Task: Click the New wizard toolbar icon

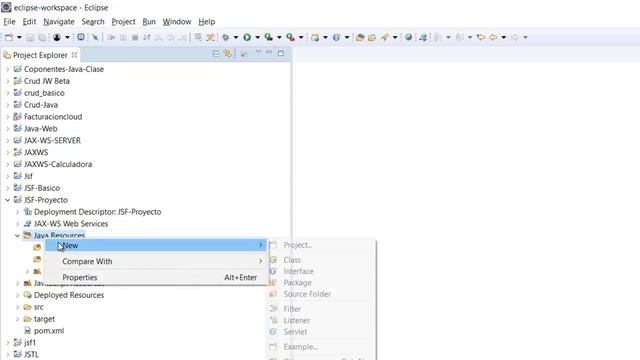Action: tap(9, 37)
